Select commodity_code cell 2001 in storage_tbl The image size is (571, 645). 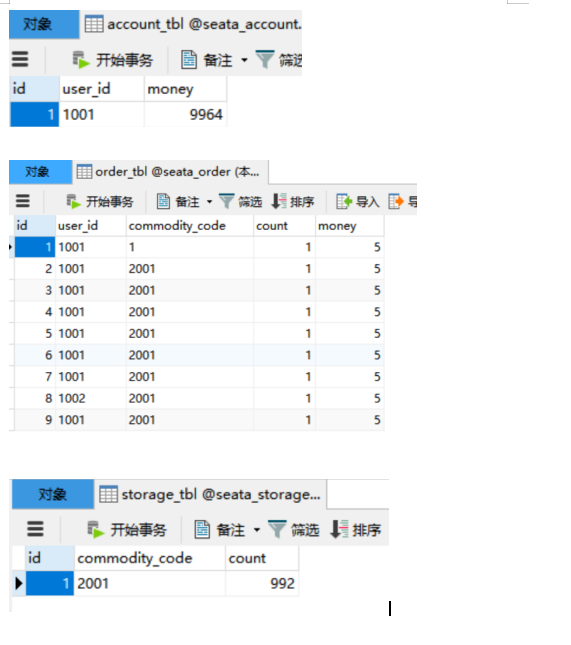pyautogui.click(x=150, y=583)
